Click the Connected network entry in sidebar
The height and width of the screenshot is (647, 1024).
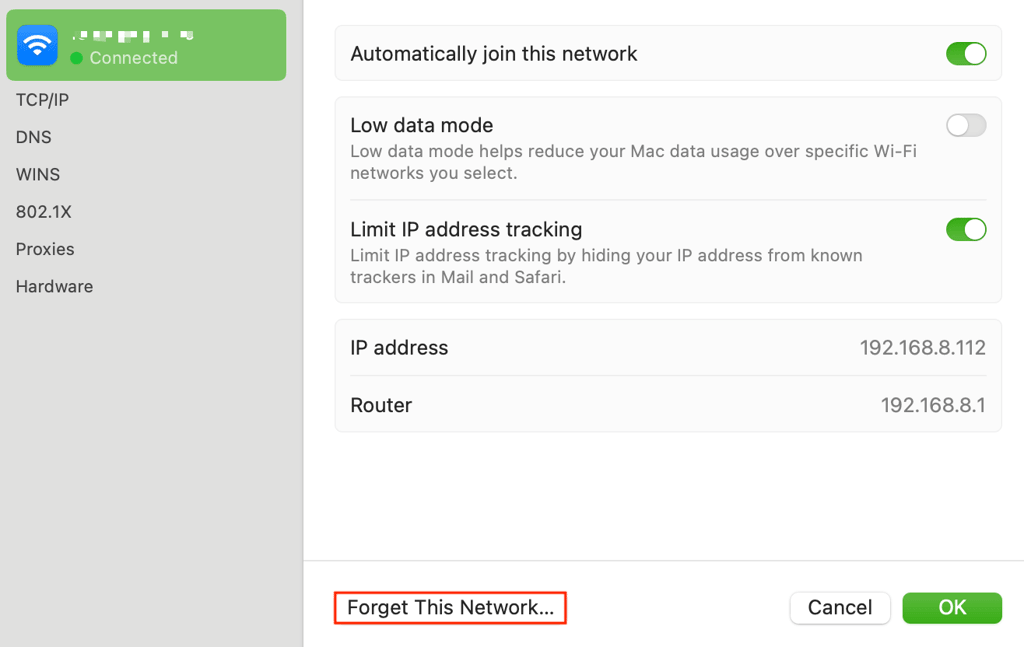click(146, 45)
